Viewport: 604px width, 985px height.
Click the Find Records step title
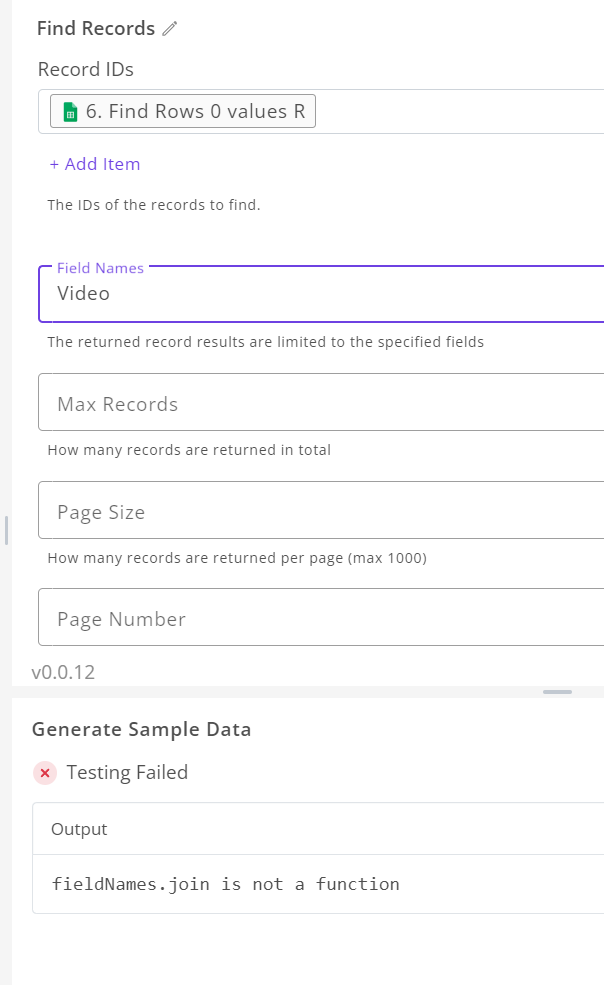coord(96,28)
